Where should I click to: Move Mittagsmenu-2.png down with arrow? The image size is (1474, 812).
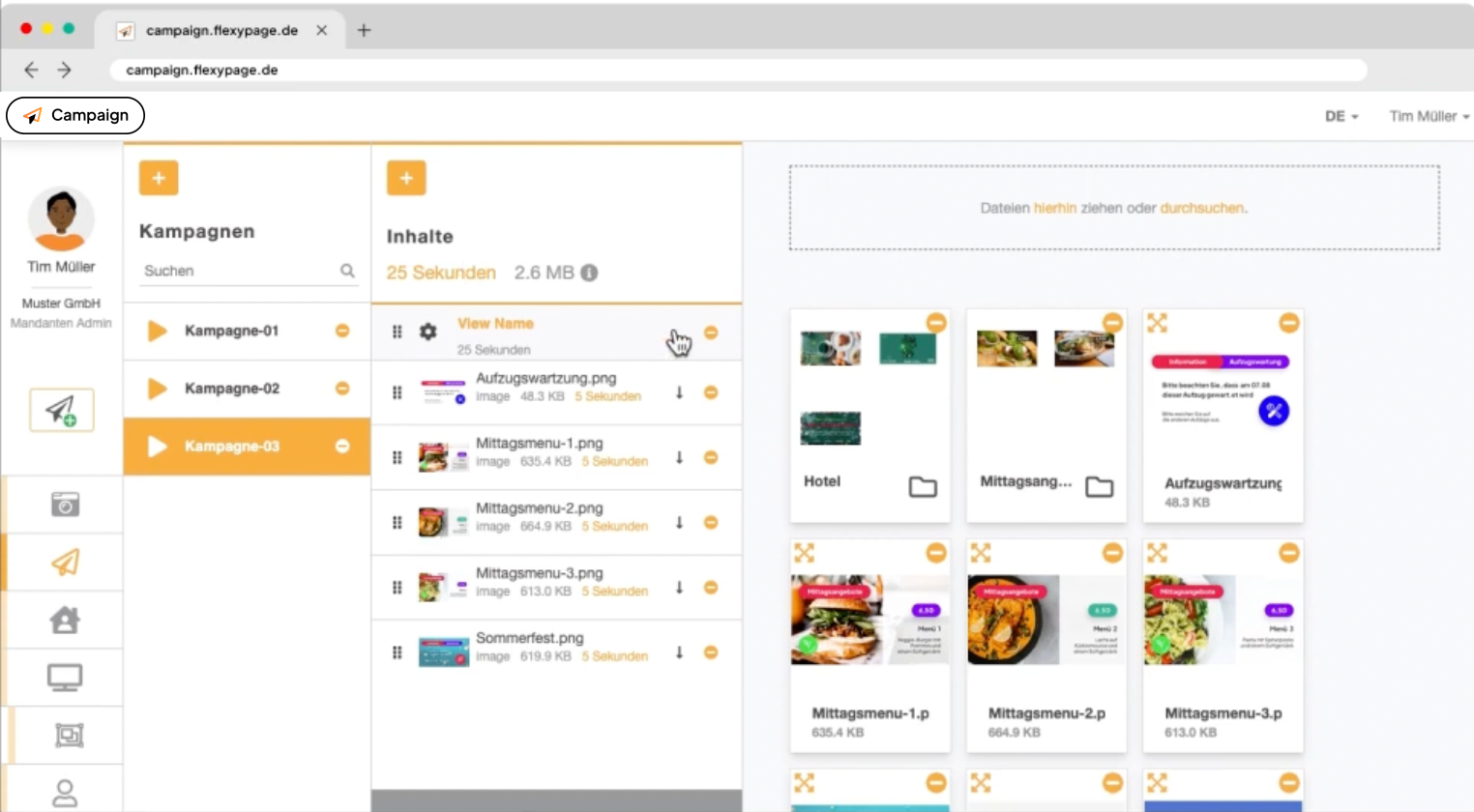click(679, 522)
